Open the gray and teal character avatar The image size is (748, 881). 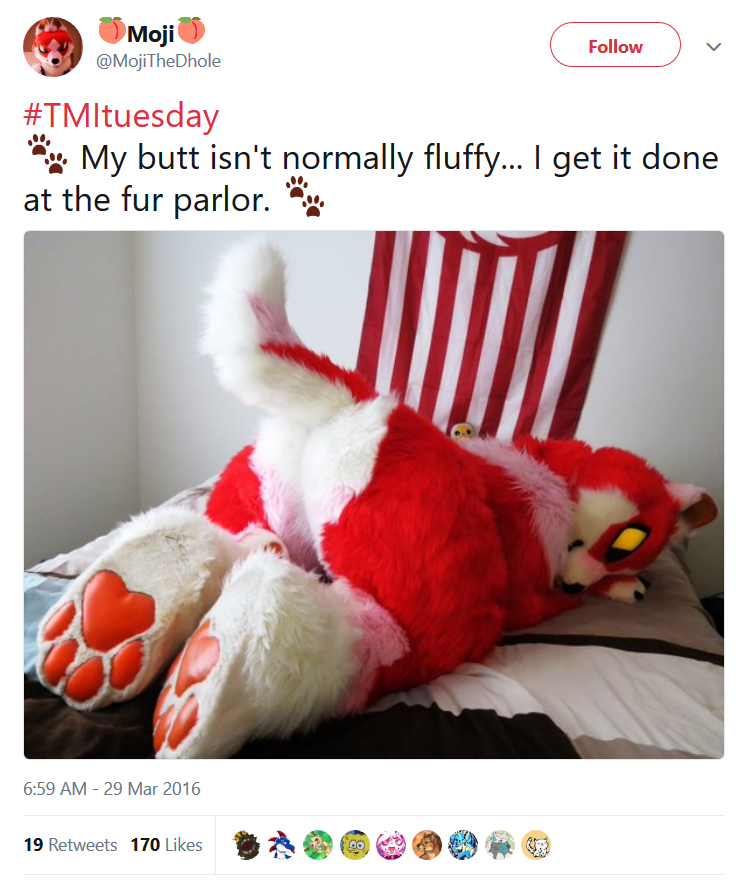(500, 845)
